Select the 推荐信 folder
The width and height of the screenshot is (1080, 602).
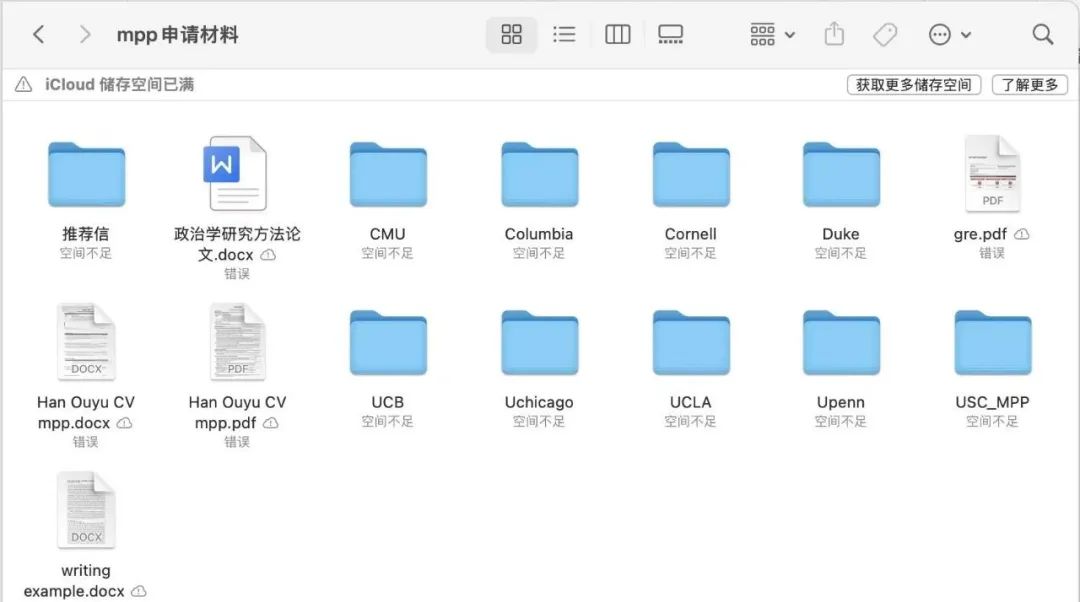pos(87,174)
